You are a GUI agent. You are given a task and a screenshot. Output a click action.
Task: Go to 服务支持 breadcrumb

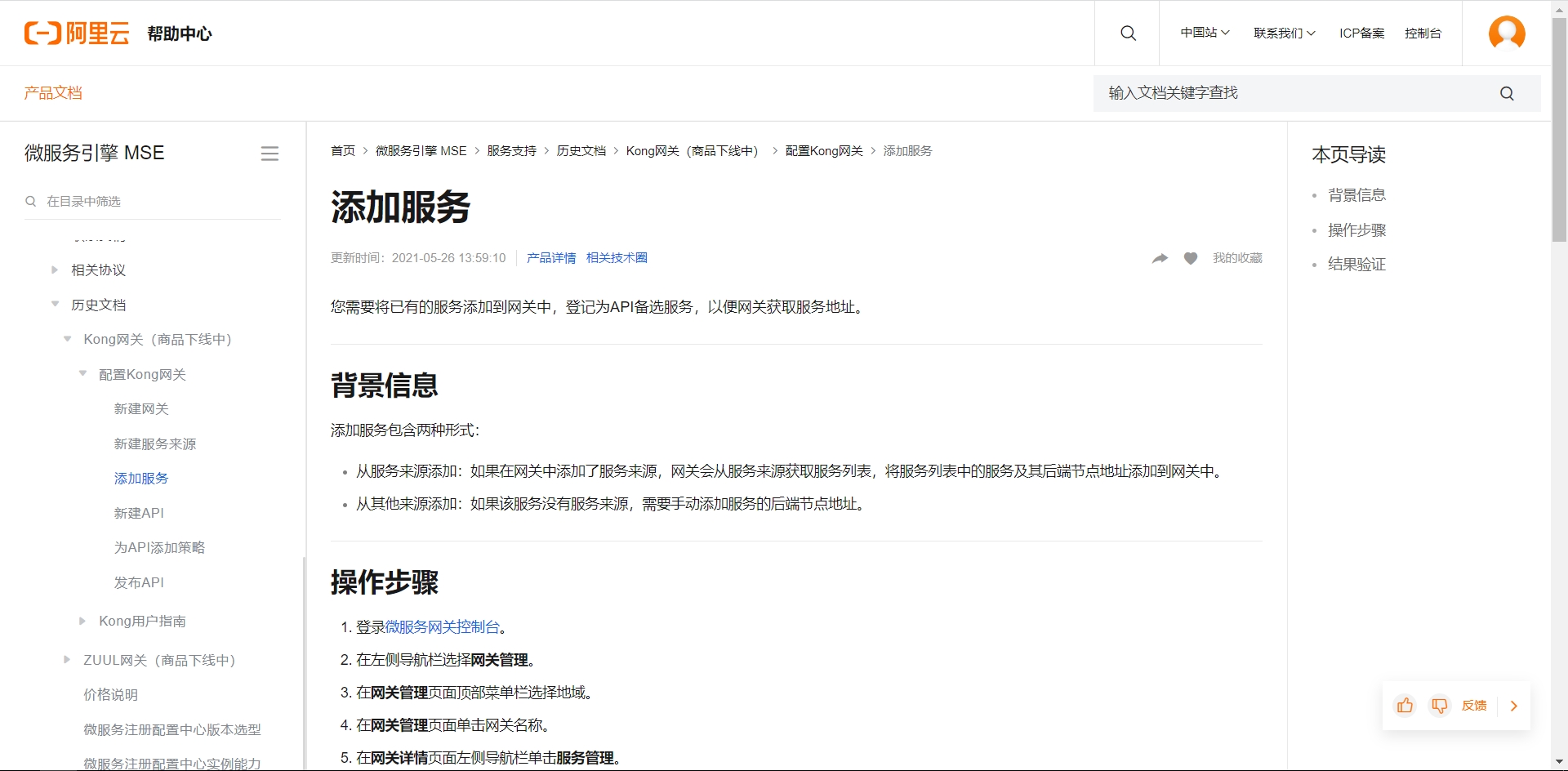[x=512, y=151]
